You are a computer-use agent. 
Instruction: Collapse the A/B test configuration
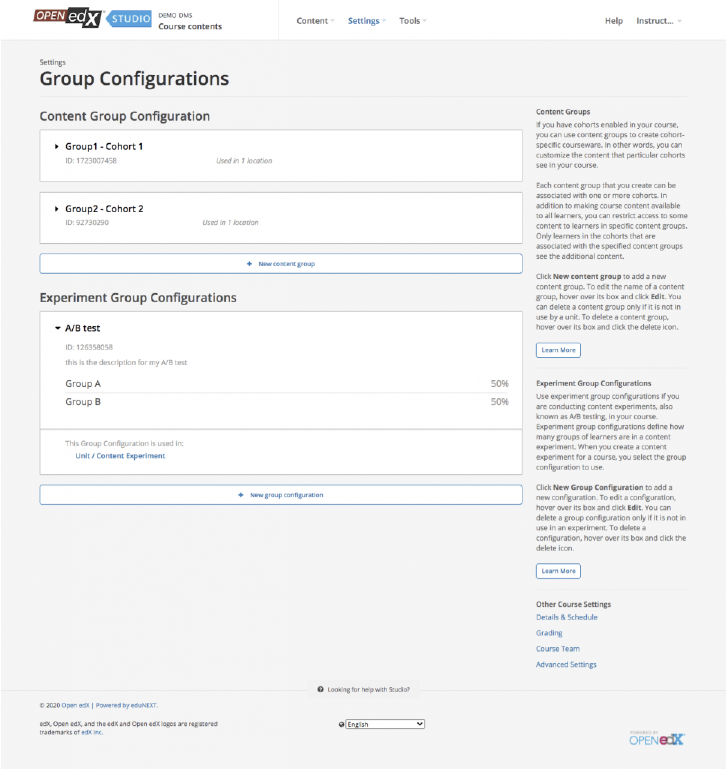pos(57,328)
